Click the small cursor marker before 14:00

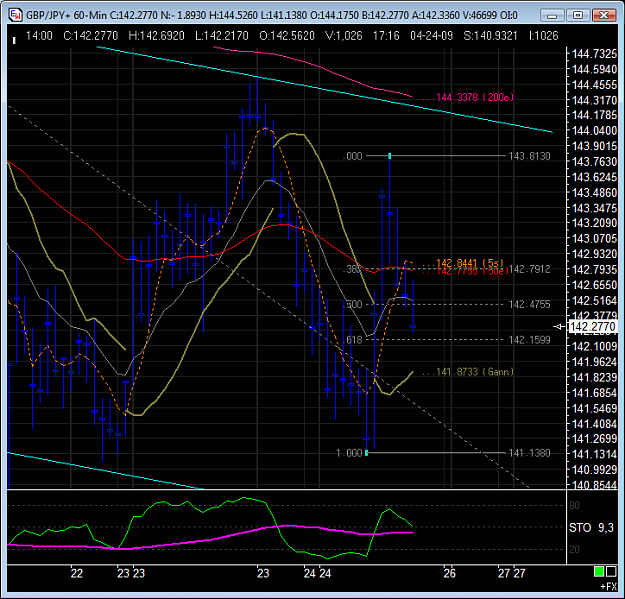click(x=14, y=40)
